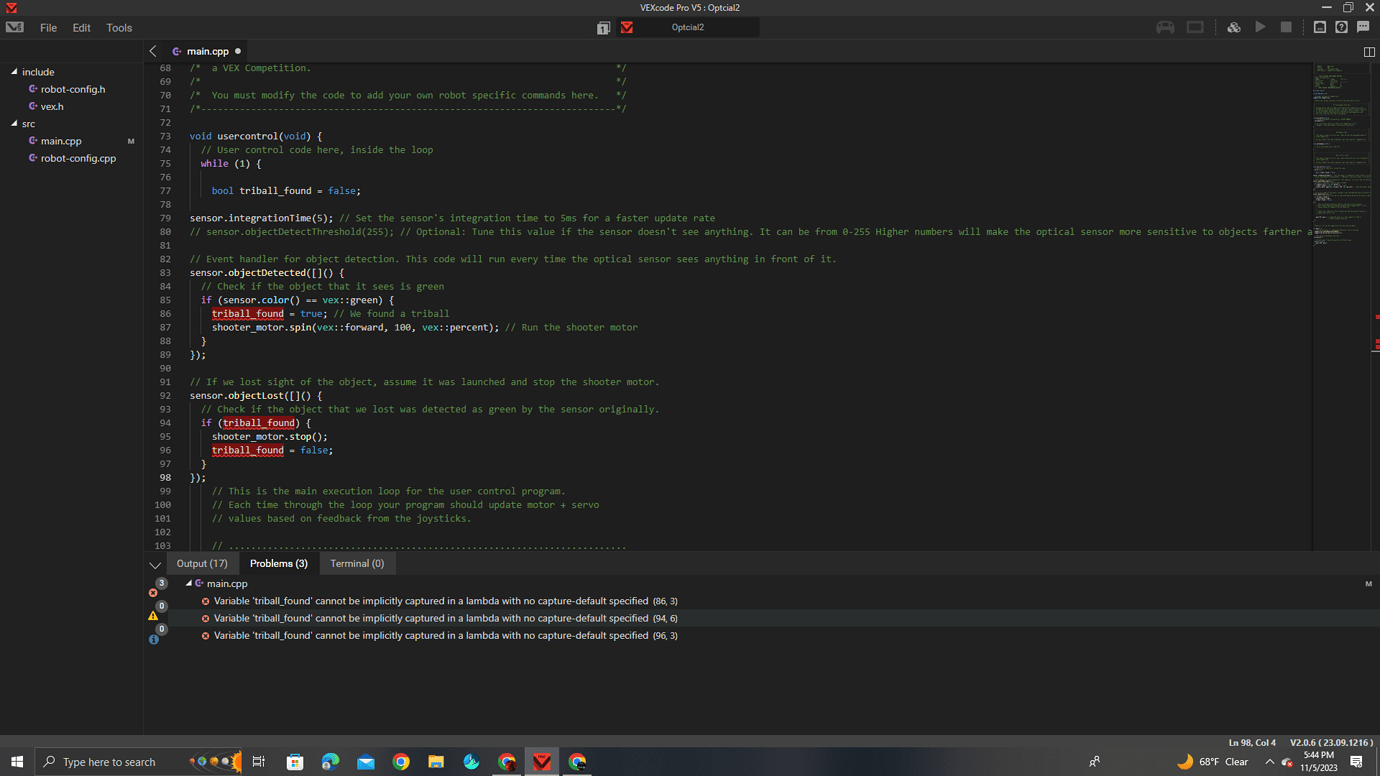Open the Controller settings icon

point(1165,27)
